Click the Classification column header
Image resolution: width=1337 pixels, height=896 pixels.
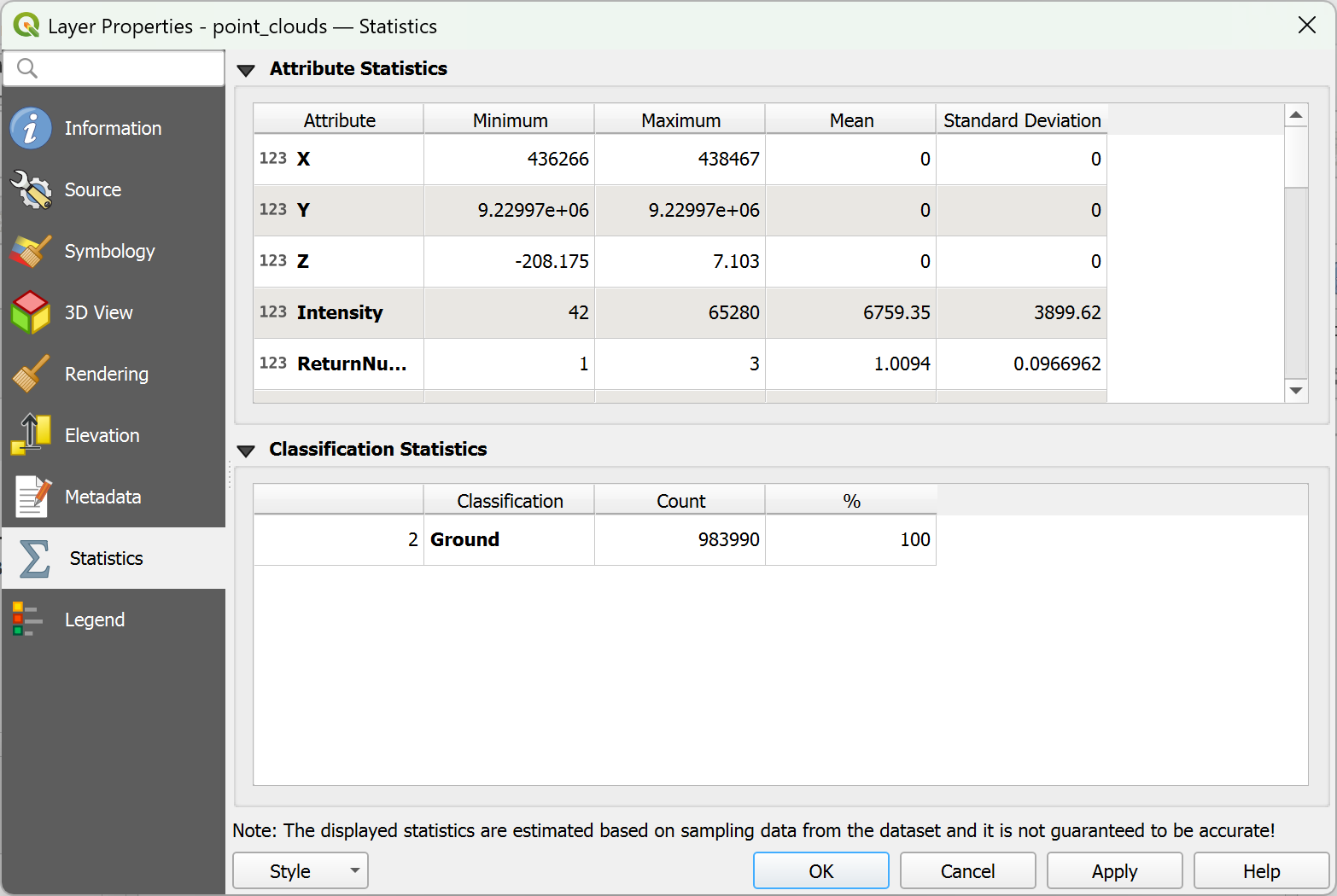[510, 501]
